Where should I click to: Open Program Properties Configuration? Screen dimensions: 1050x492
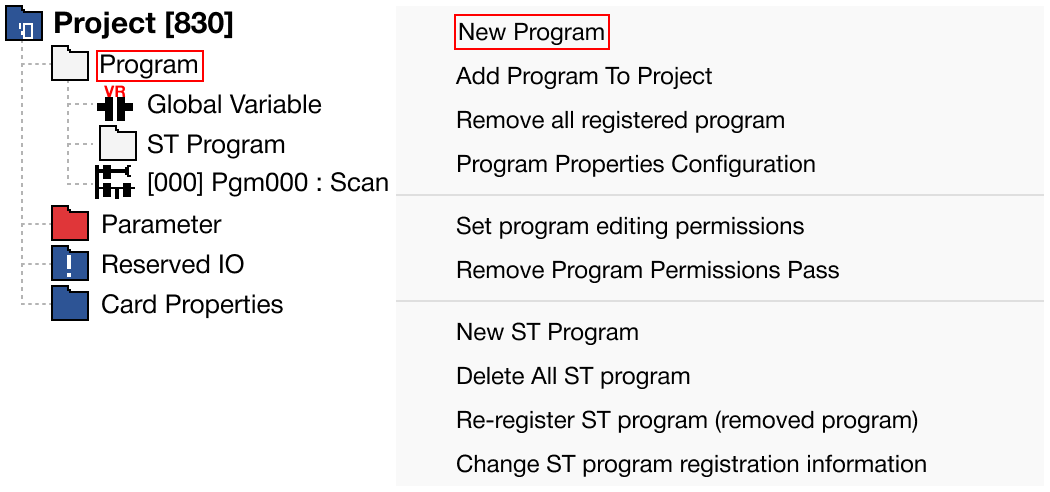[635, 164]
